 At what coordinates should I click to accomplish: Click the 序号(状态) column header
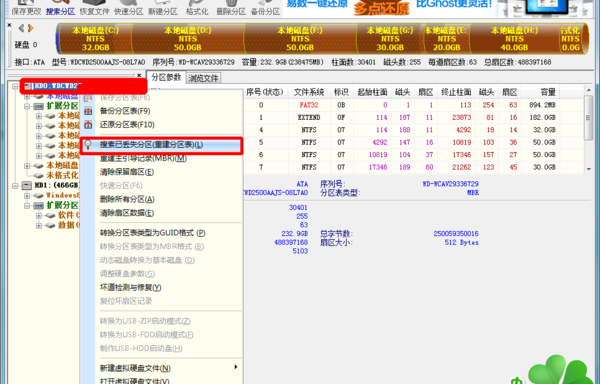265,92
